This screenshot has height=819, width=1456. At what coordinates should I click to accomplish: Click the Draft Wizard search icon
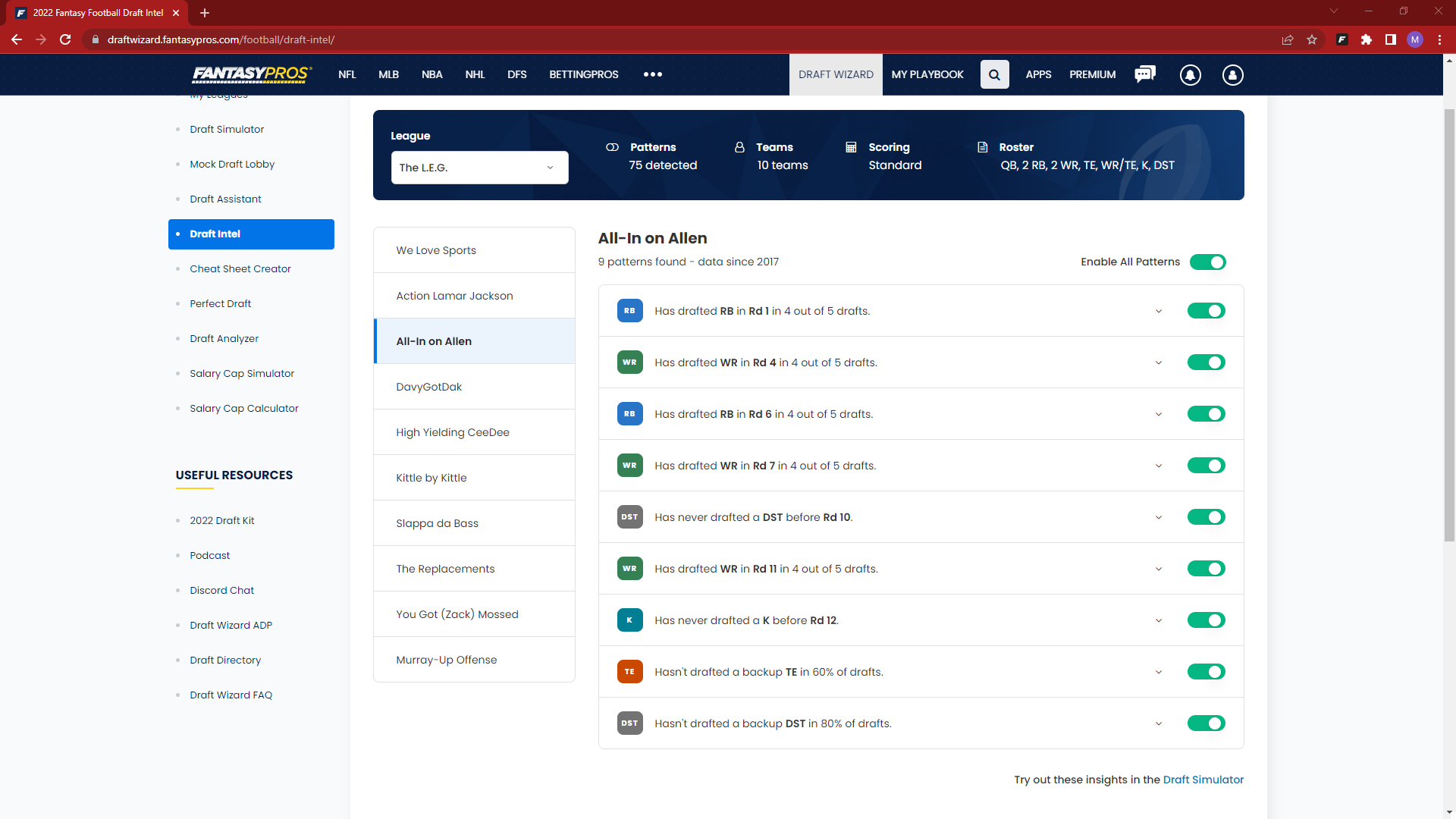point(994,75)
